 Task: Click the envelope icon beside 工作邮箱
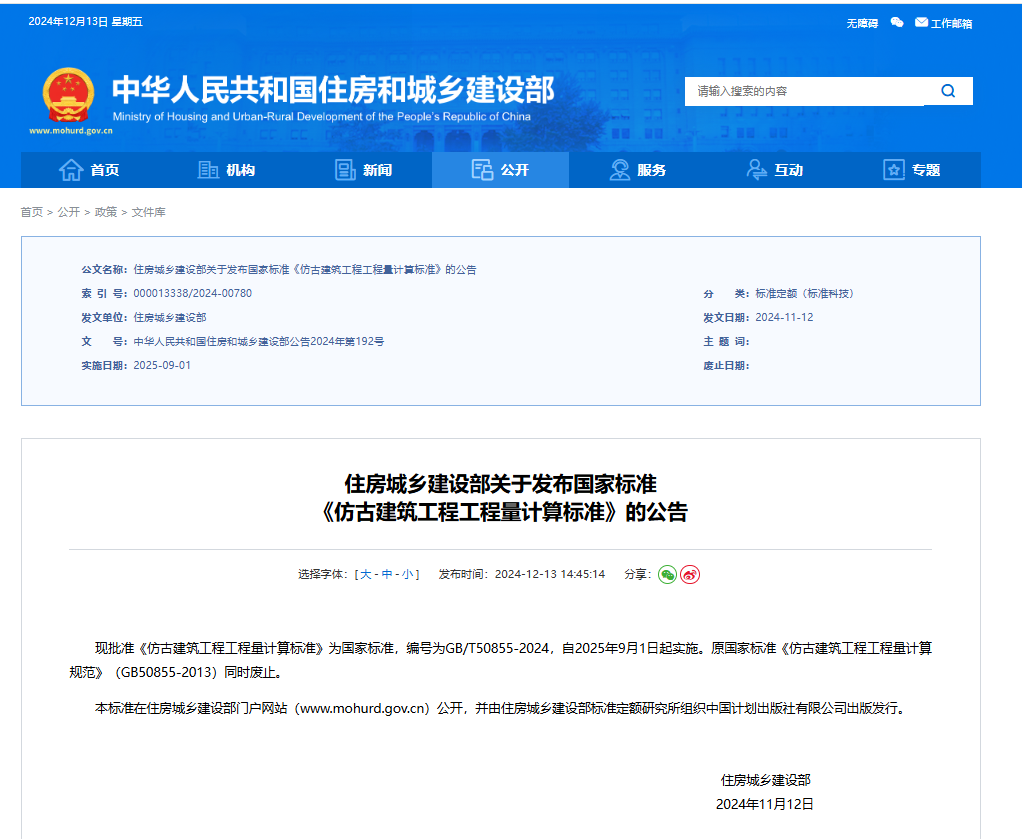point(921,22)
